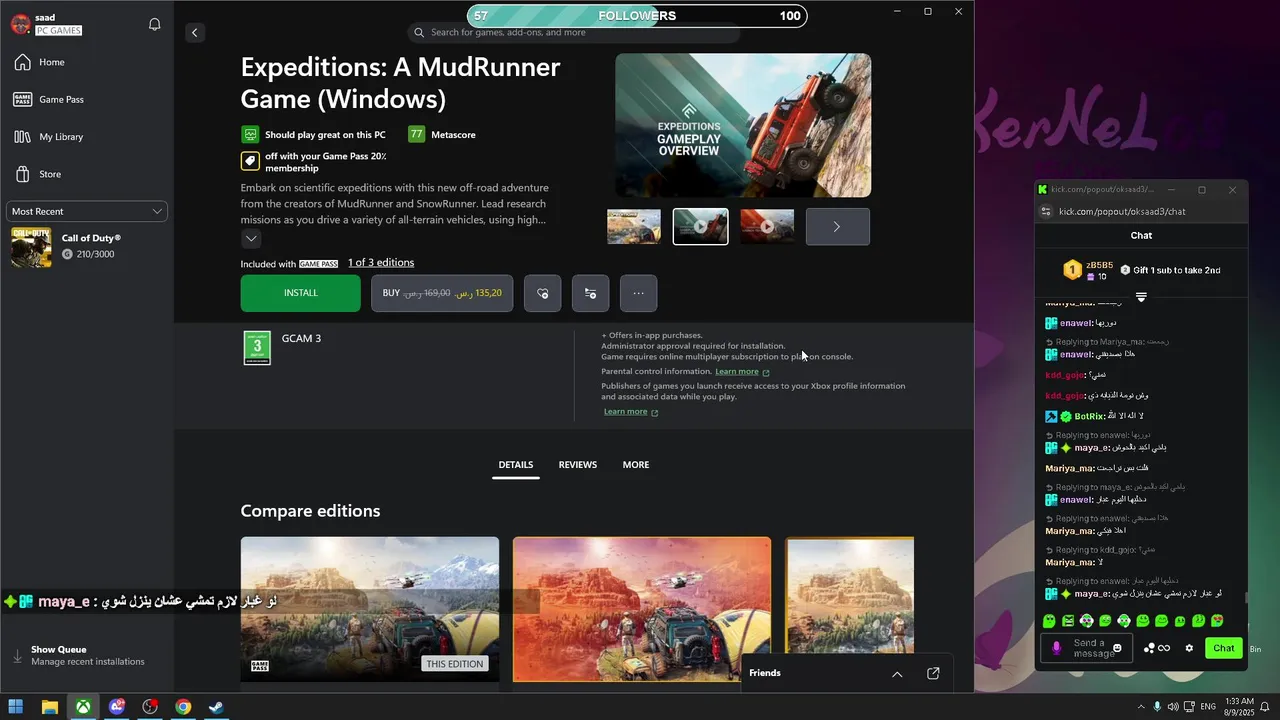Click the GCAM 3 rating badge
Viewport: 1280px width, 720px height.
point(257,348)
